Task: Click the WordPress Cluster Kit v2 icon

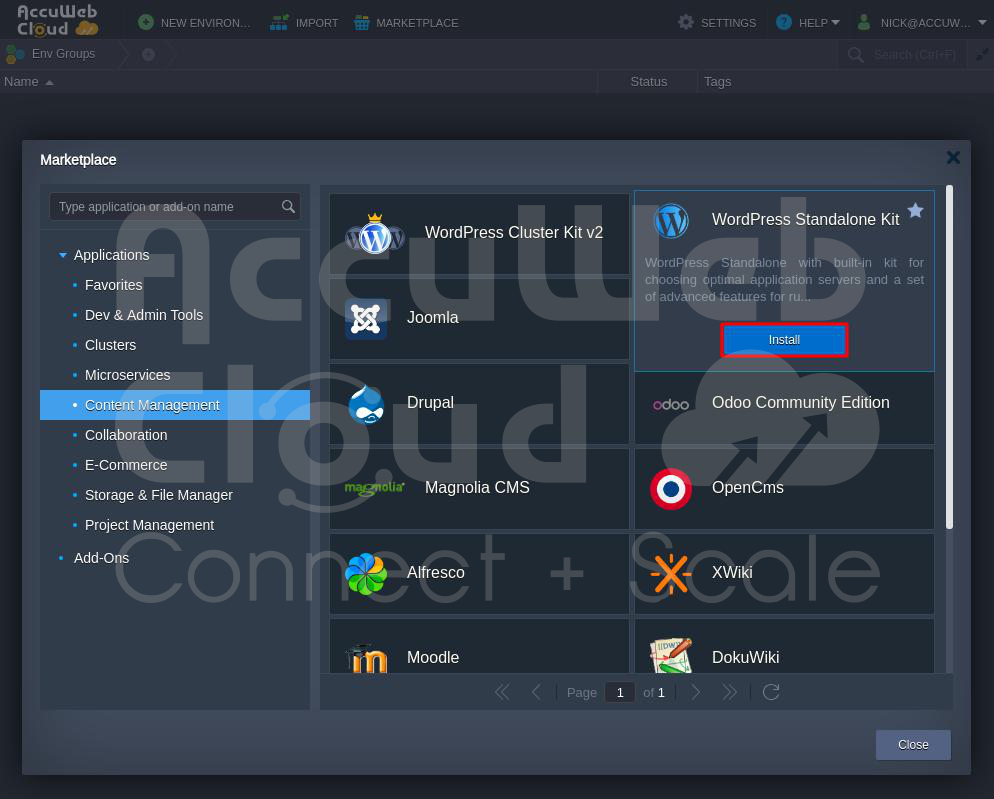Action: tap(374, 234)
